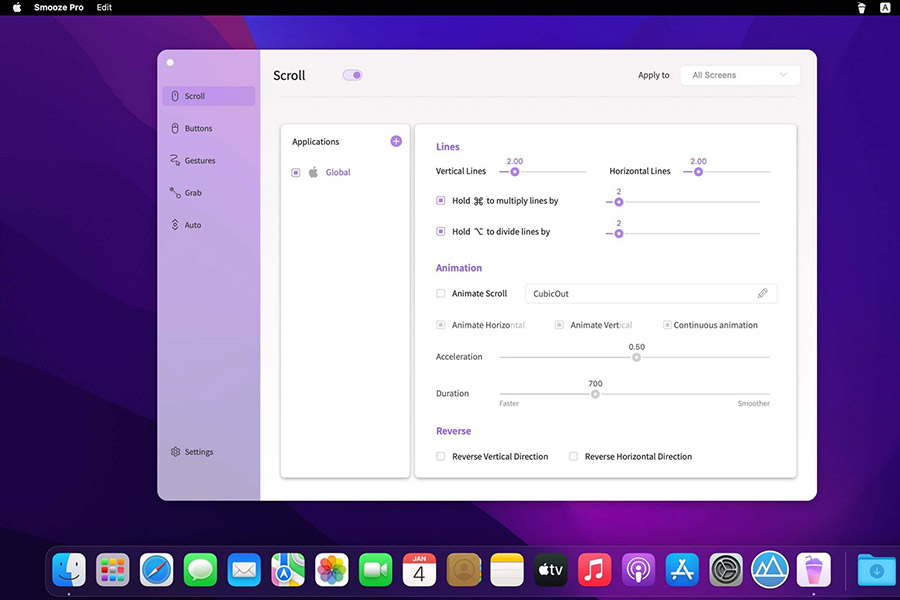Toggle the Global application checkbox
The height and width of the screenshot is (600, 900).
[296, 172]
